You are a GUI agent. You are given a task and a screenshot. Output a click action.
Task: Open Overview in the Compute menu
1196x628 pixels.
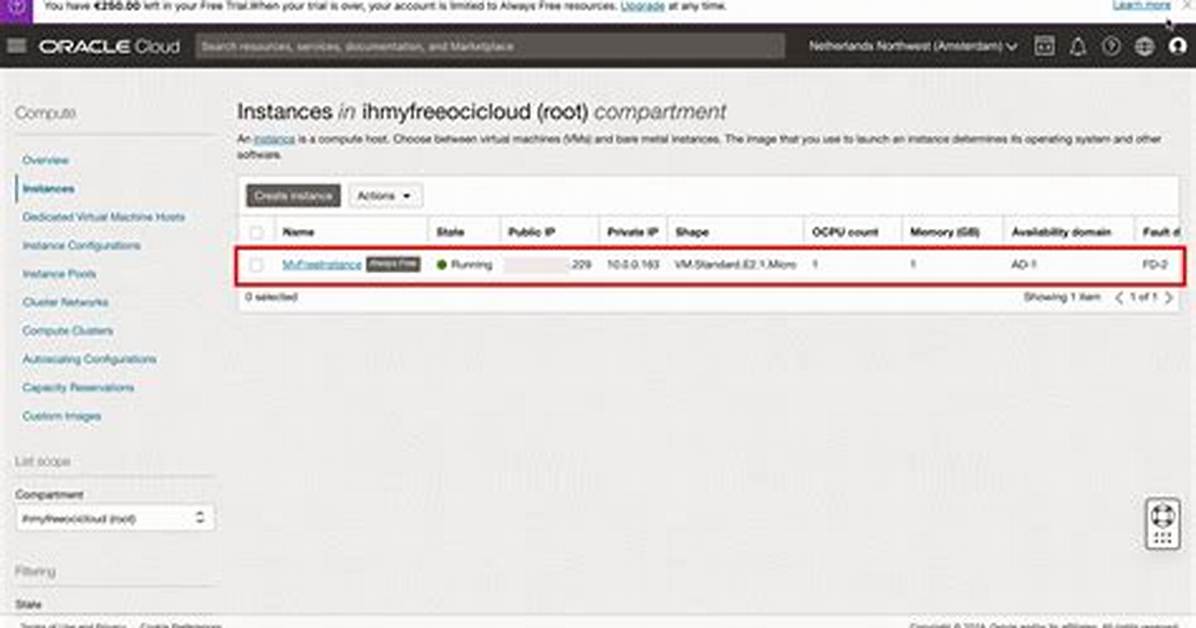pos(46,159)
